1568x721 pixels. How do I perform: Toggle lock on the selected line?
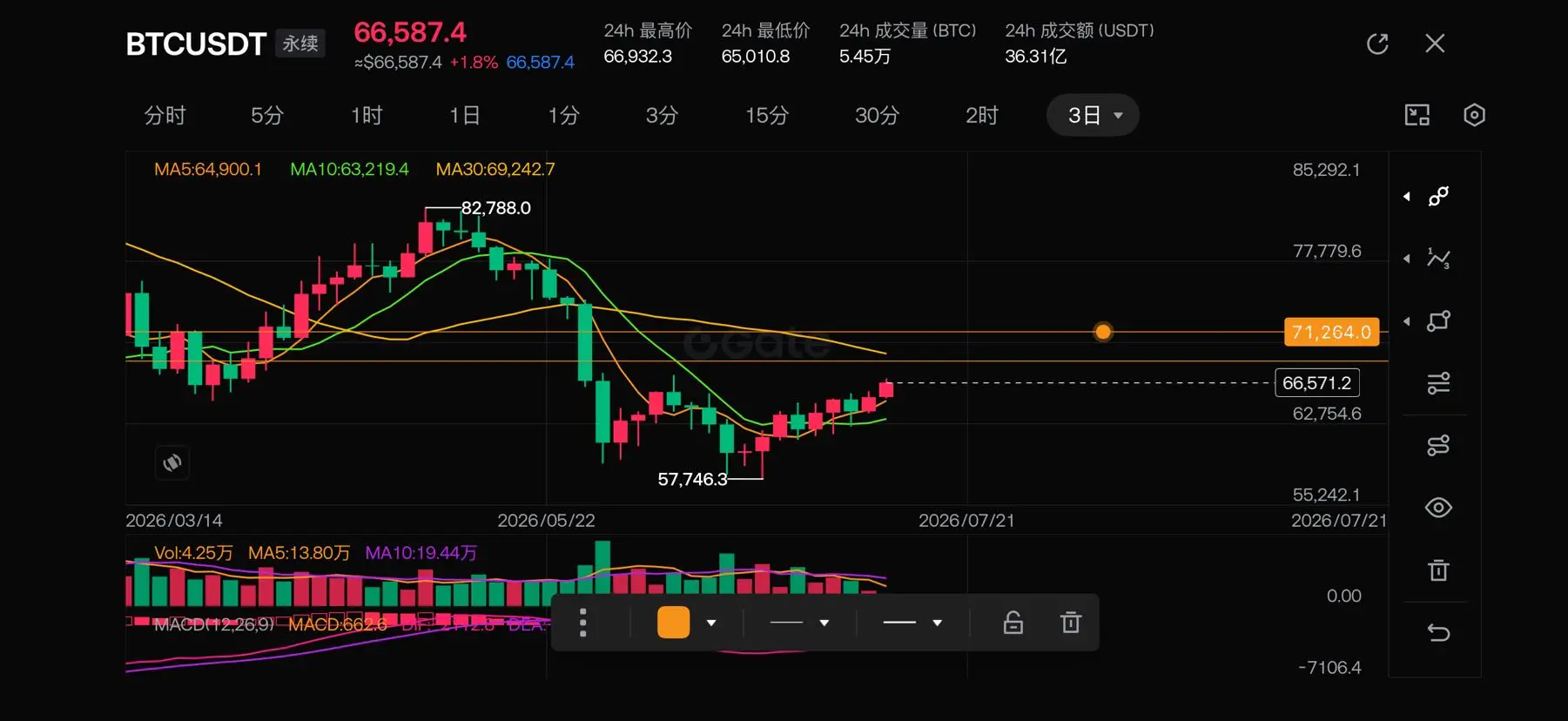click(x=1013, y=623)
